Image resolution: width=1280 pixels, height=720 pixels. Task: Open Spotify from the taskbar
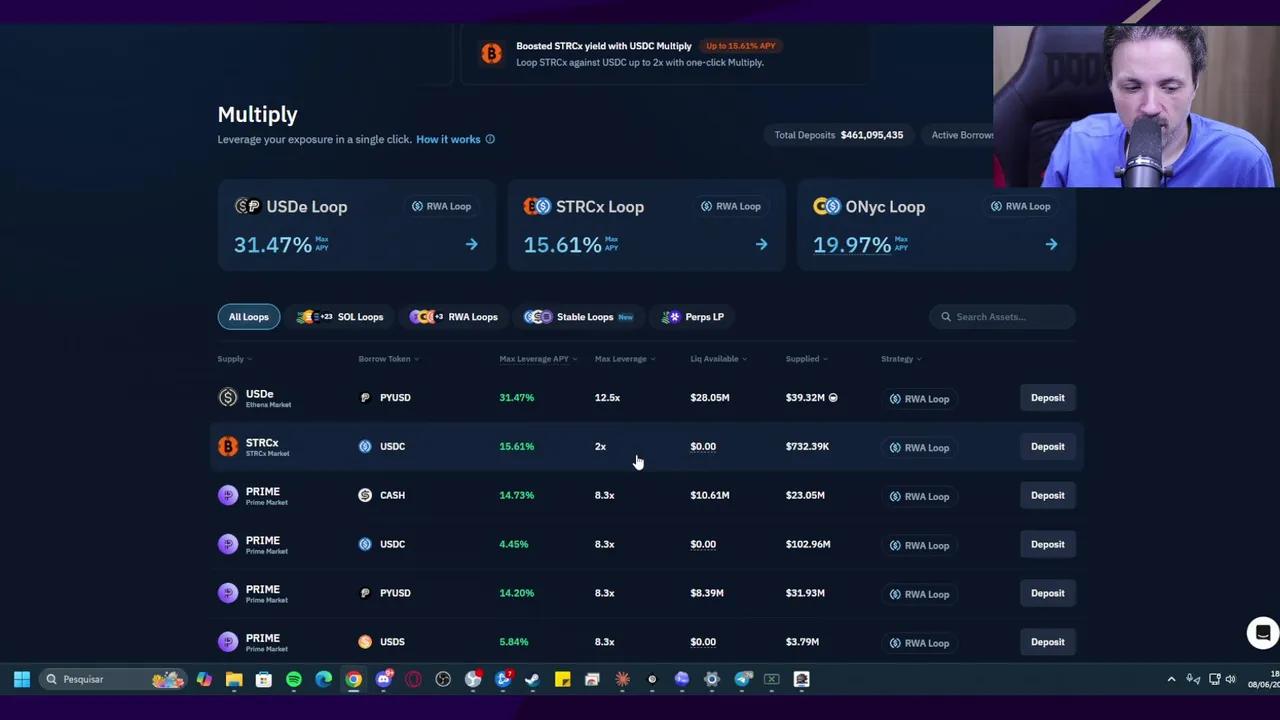point(294,680)
